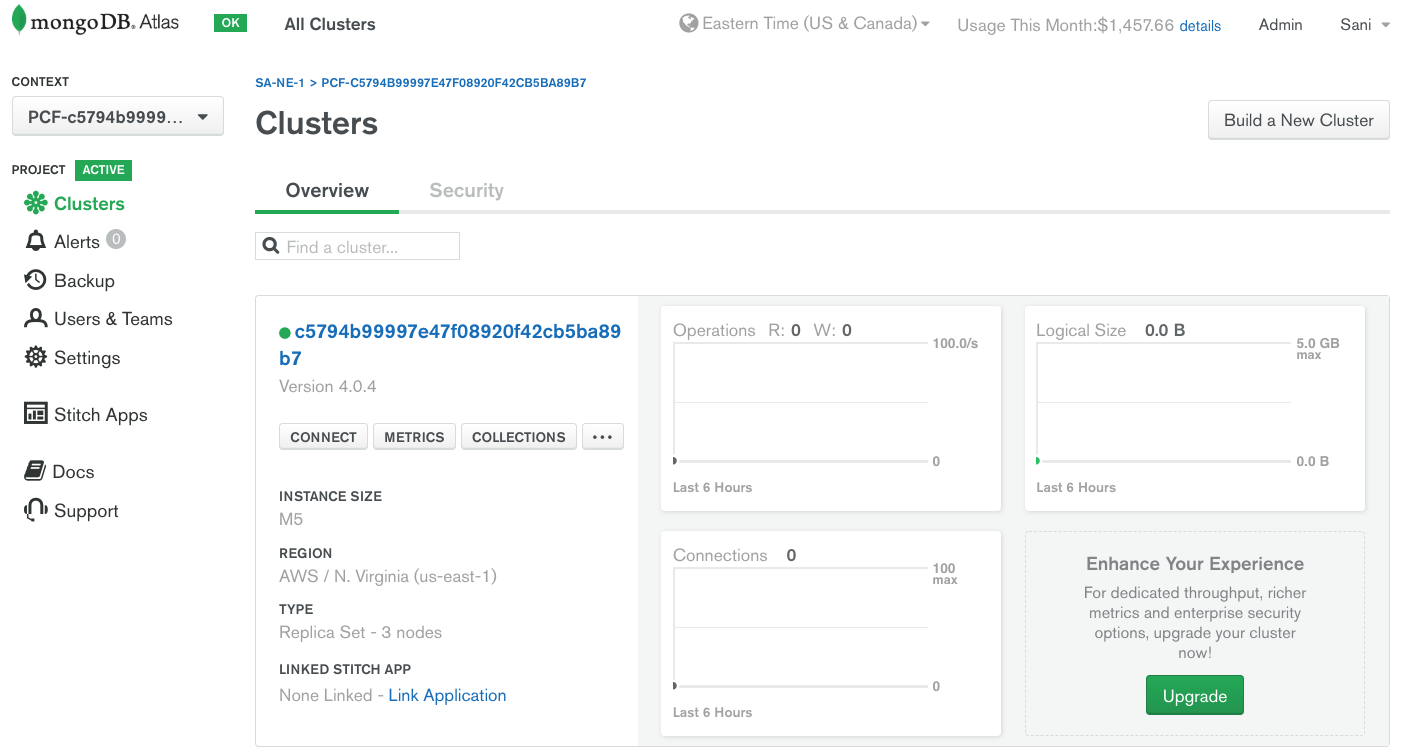Screen dimensions: 1411x753
Task: Click the M5 instance size value
Action: tap(291, 519)
